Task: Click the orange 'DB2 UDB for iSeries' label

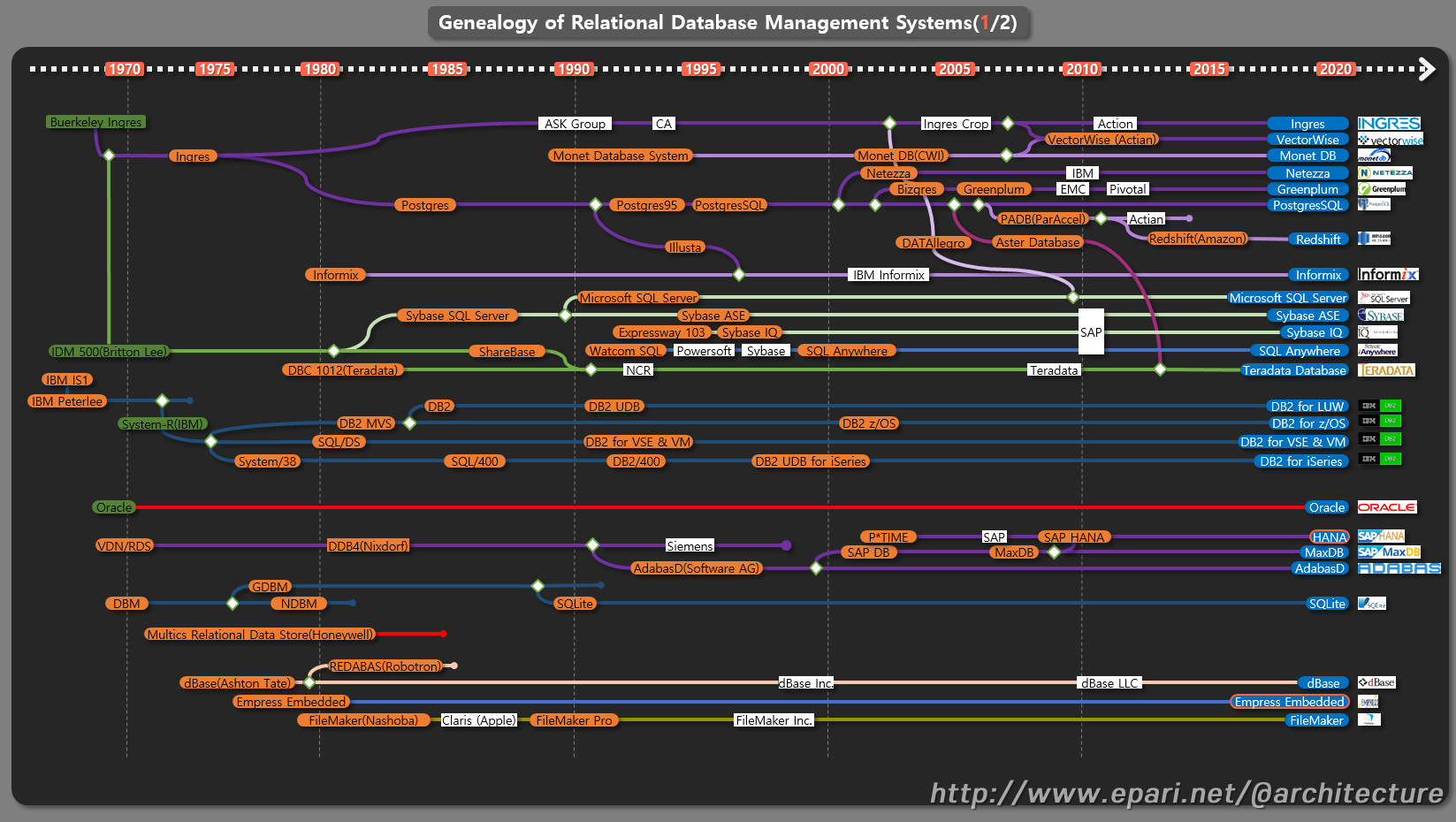Action: click(811, 461)
